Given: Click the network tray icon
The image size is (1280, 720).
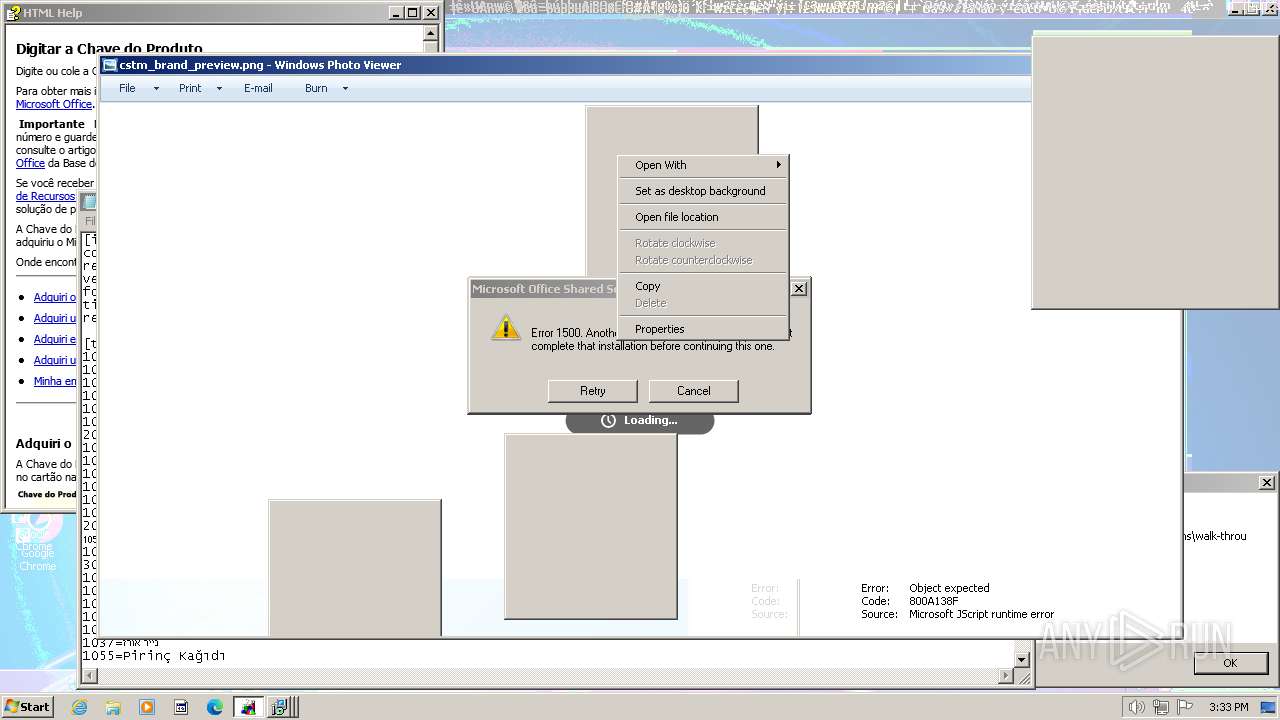Looking at the screenshot, I should pyautogui.click(x=1160, y=707).
